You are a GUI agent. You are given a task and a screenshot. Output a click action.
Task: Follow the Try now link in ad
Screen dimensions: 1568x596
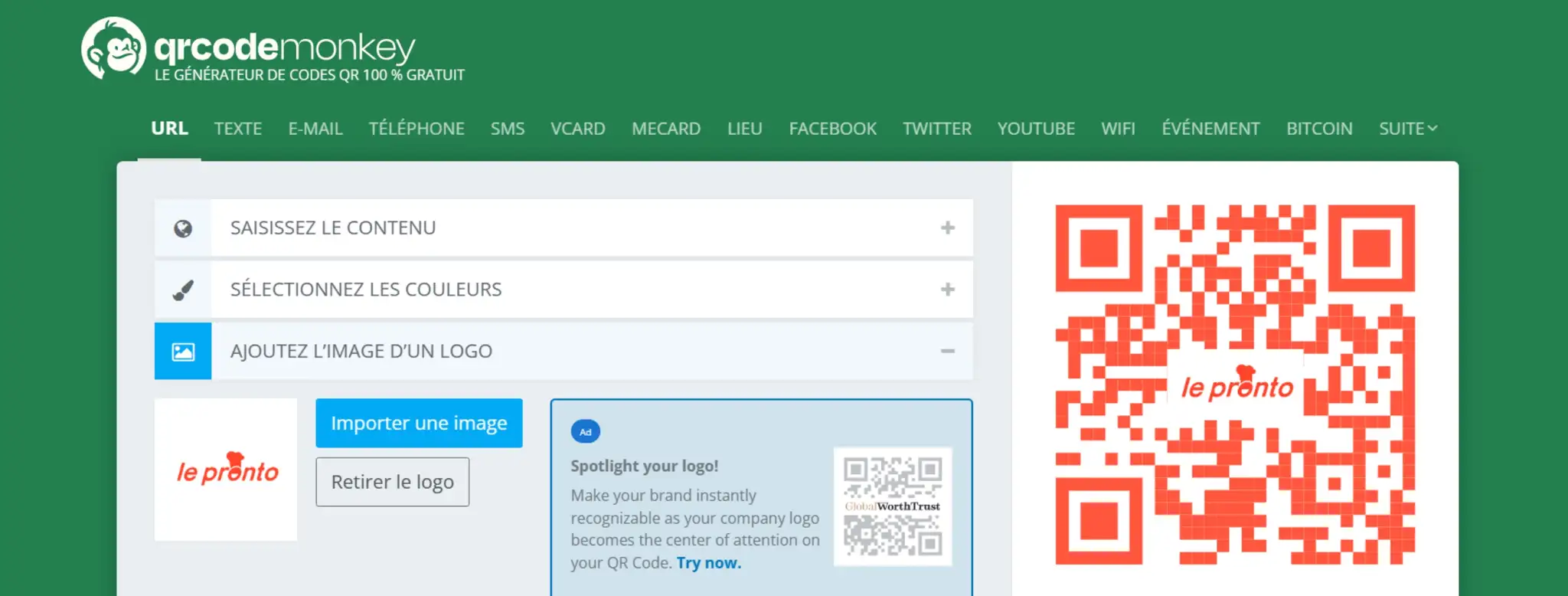[x=709, y=563]
